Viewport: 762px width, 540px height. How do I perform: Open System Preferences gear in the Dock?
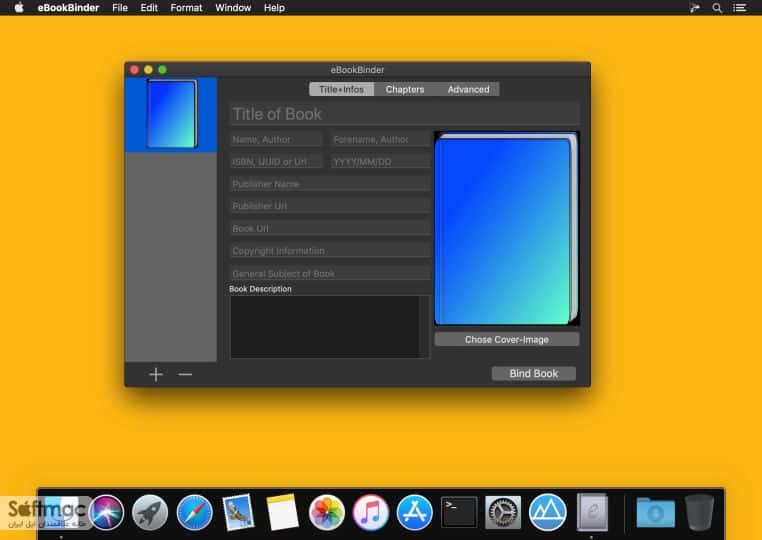503,512
